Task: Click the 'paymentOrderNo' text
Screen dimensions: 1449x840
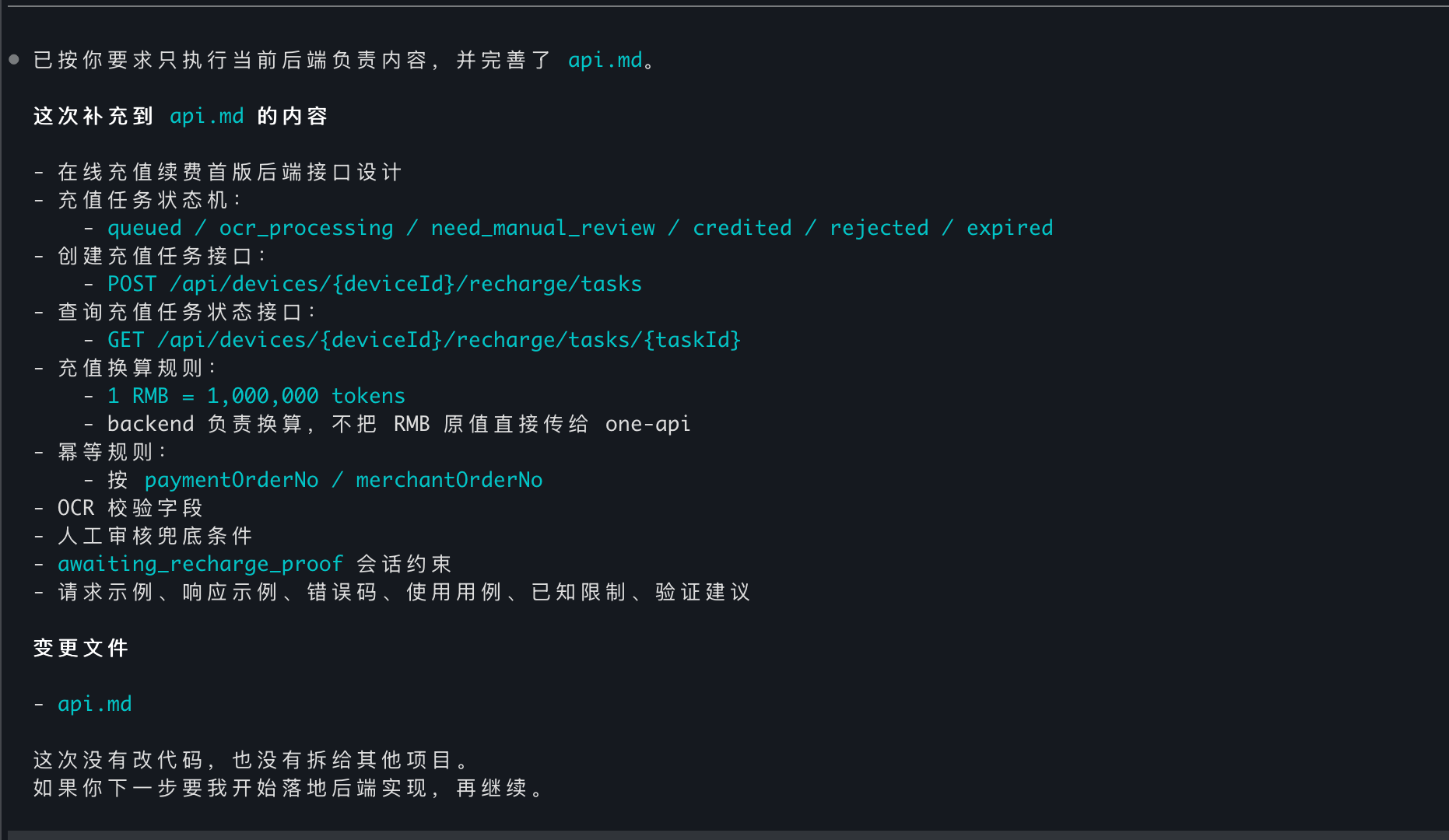Action: pyautogui.click(x=232, y=480)
